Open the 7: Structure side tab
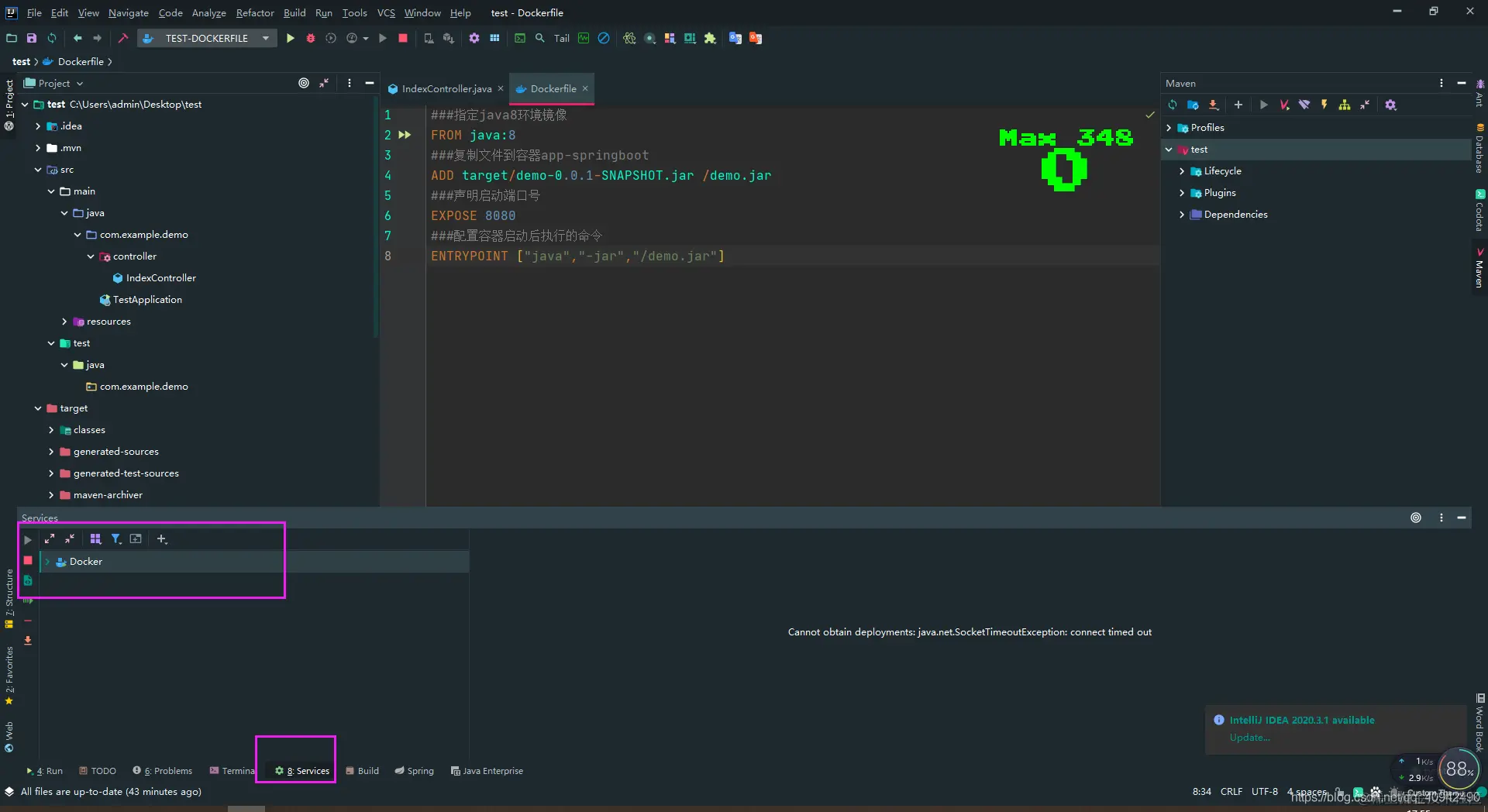The width and height of the screenshot is (1488, 812). coord(9,599)
